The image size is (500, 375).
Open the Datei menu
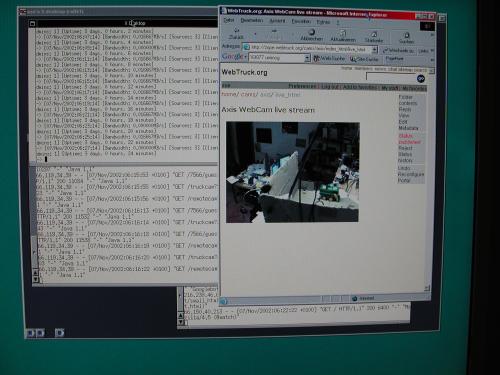(x=228, y=20)
